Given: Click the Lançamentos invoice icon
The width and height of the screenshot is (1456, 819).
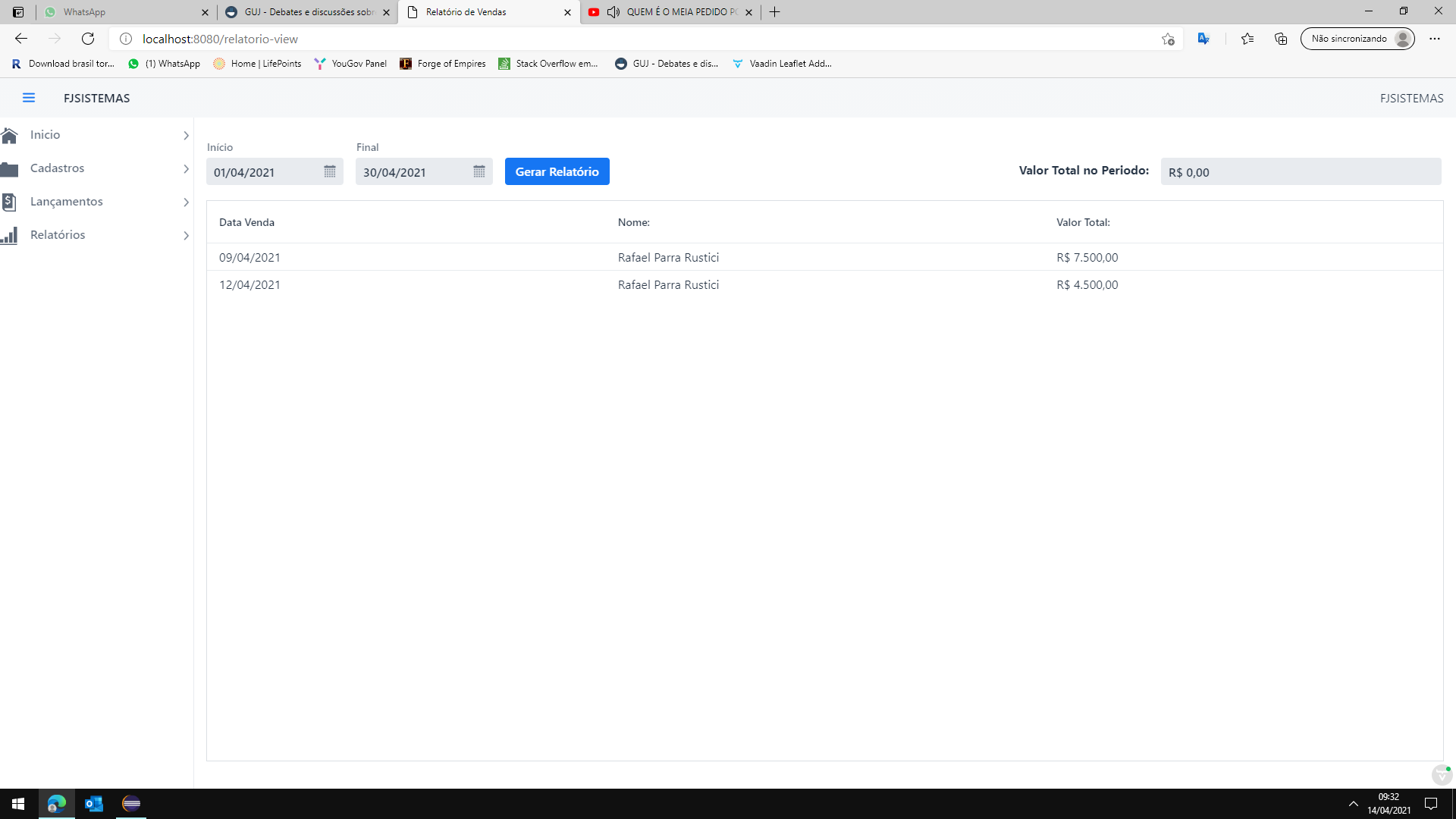Looking at the screenshot, I should pyautogui.click(x=9, y=202).
